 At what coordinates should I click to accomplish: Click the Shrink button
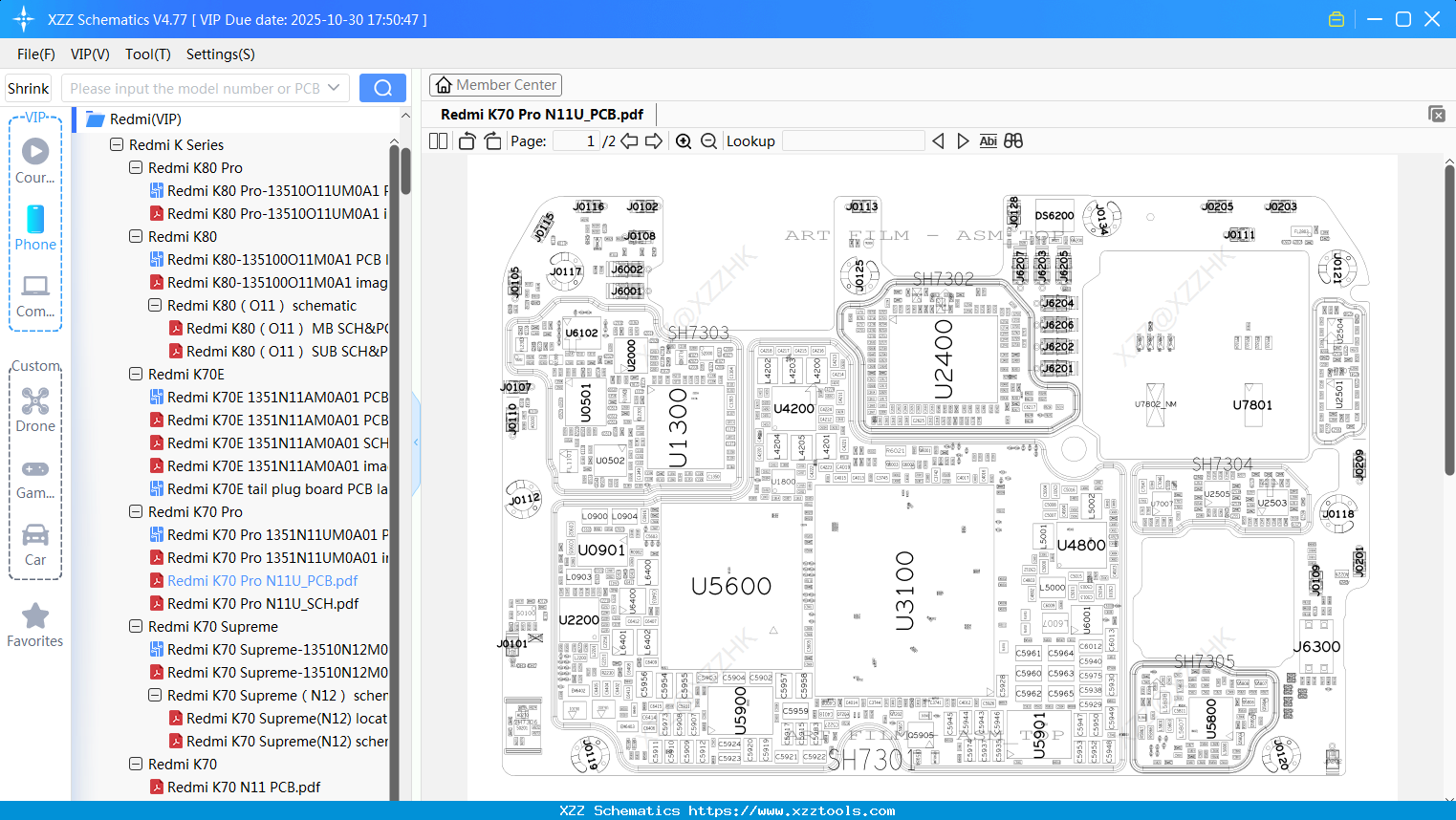[29, 88]
